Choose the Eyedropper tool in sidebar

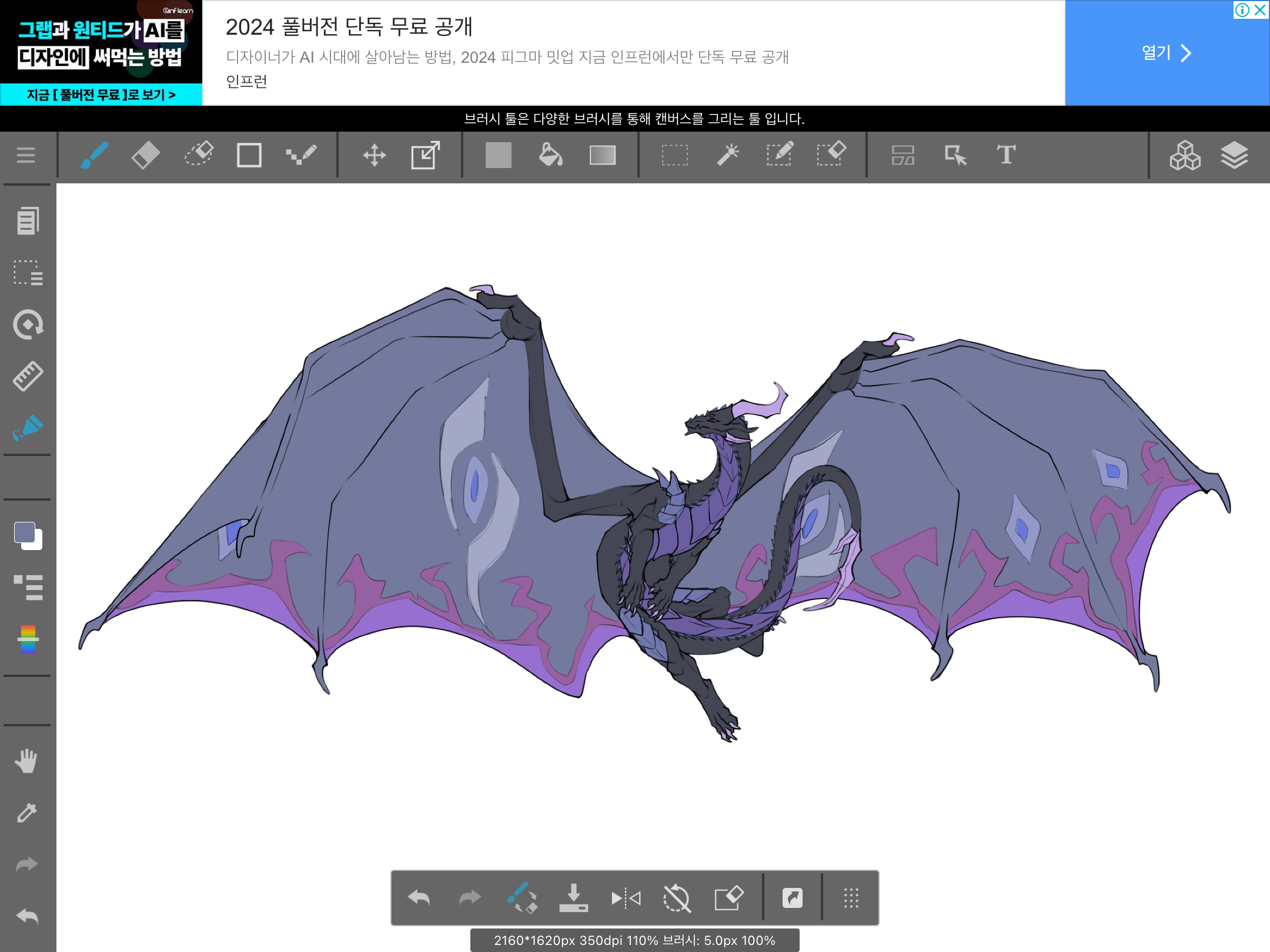[x=26, y=813]
